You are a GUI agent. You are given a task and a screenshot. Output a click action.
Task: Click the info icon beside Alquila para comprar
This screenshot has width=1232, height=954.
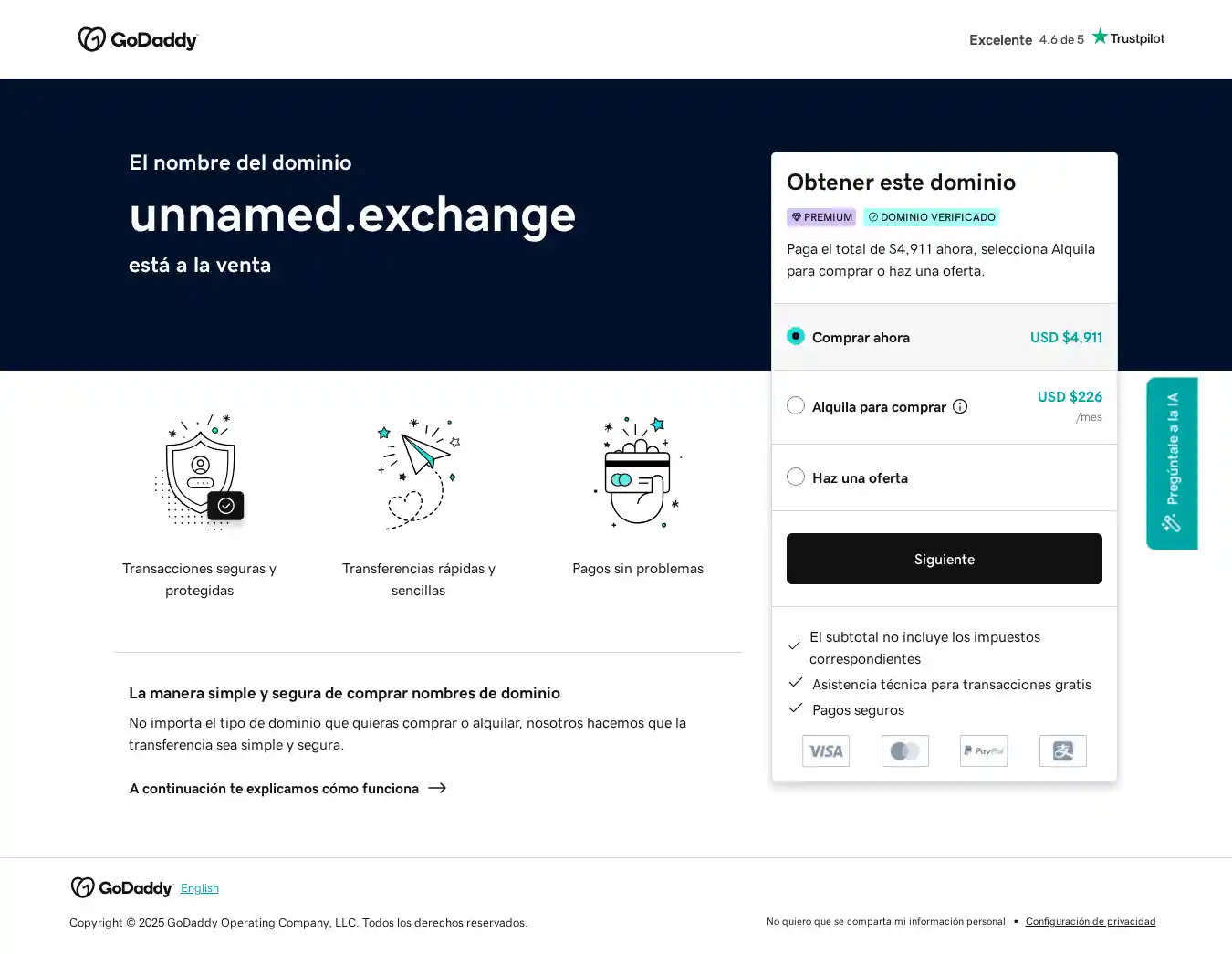coord(960,406)
